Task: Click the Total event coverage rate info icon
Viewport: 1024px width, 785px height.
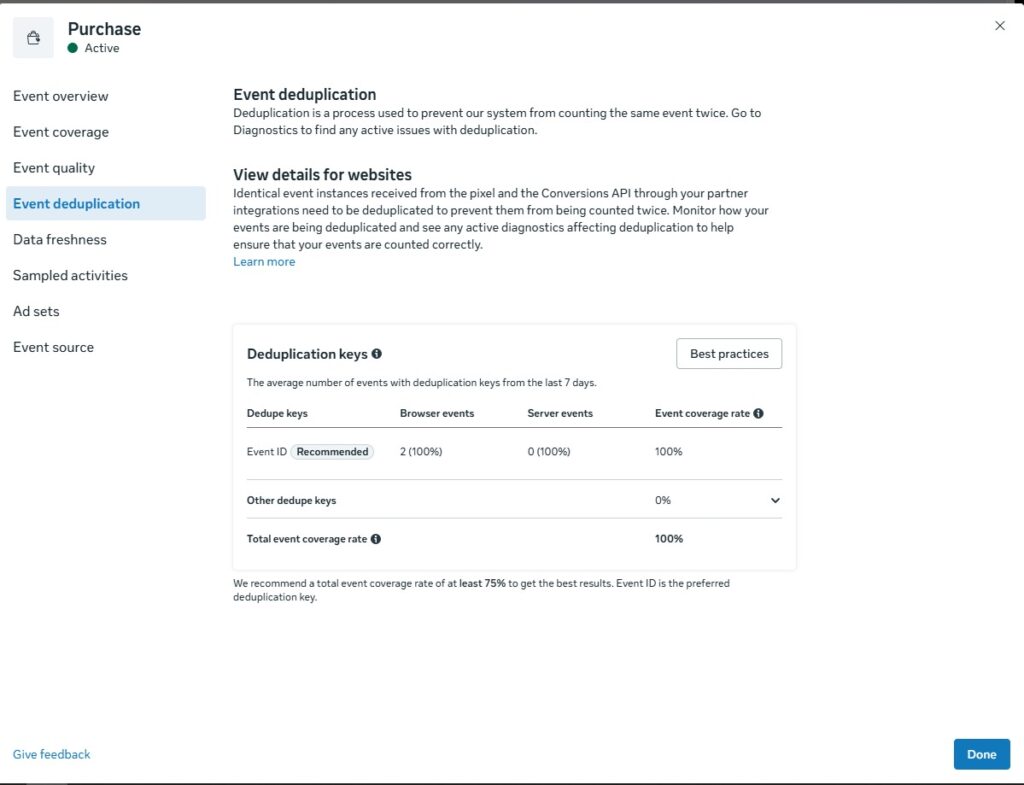Action: click(x=376, y=539)
